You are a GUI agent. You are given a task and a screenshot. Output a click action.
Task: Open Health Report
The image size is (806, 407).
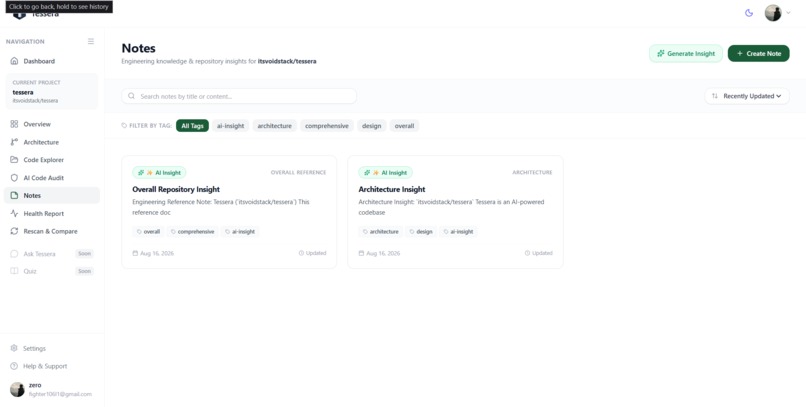click(51, 214)
